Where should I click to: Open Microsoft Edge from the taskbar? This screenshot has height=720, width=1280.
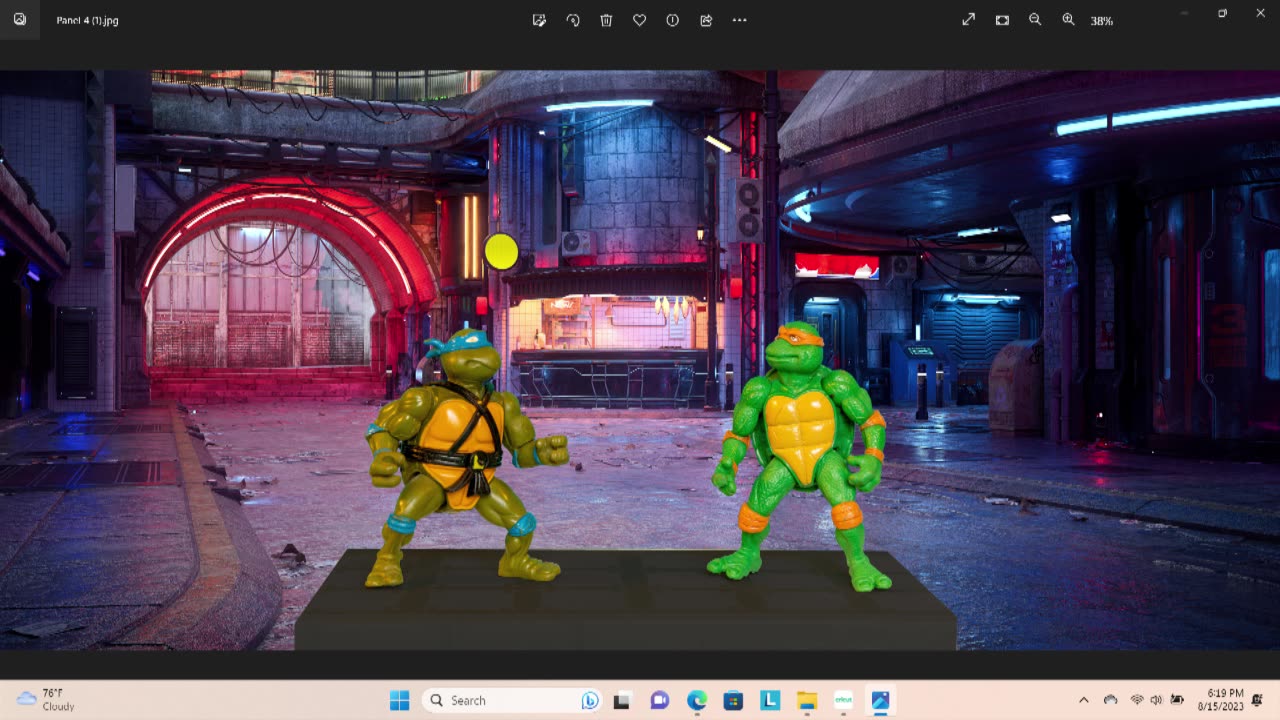pyautogui.click(x=697, y=701)
